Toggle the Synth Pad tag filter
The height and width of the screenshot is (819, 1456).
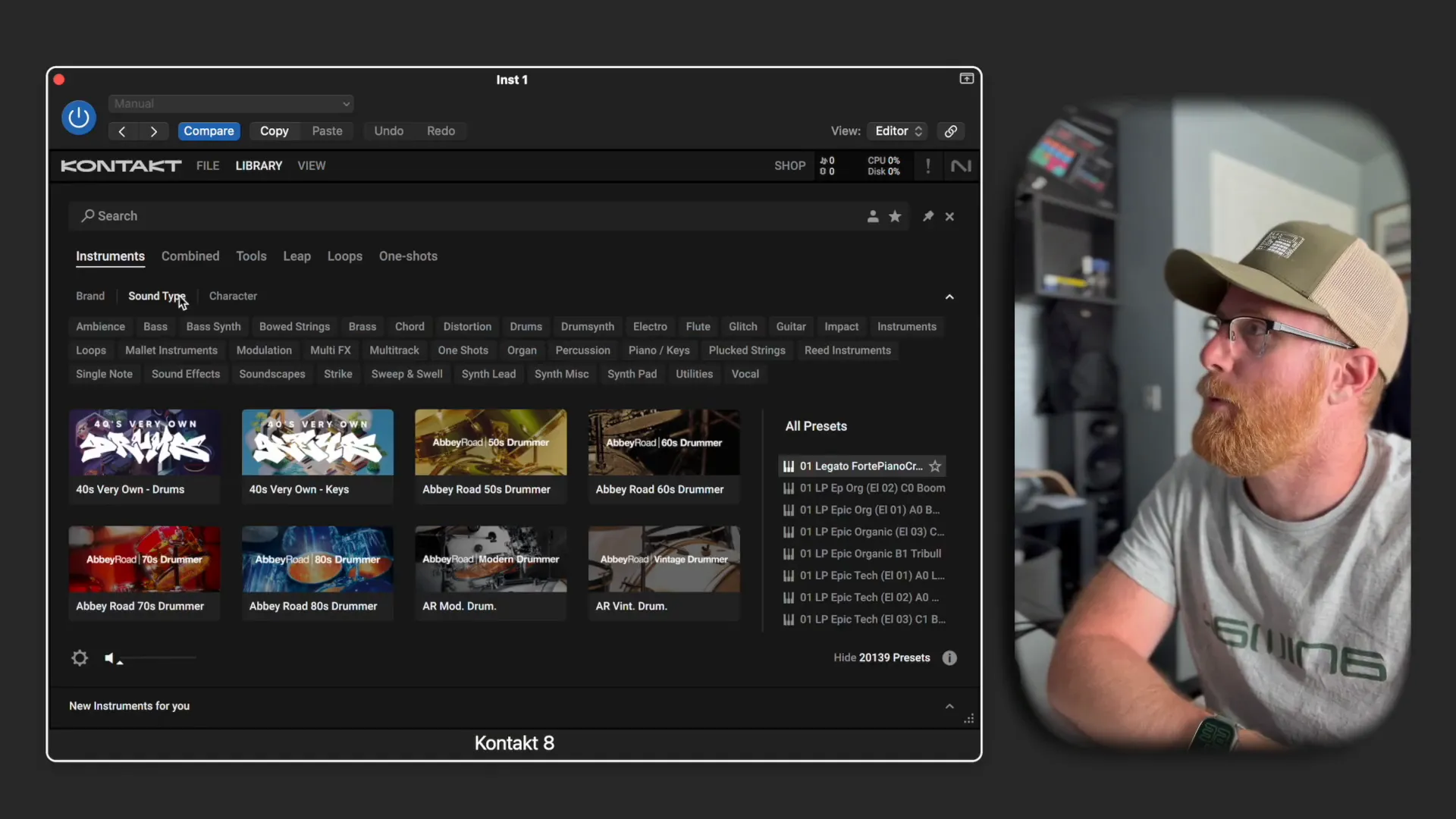pos(632,374)
